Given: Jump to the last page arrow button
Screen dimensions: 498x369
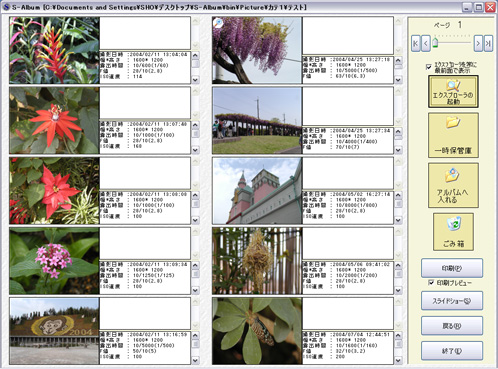Looking at the screenshot, I should 488,43.
